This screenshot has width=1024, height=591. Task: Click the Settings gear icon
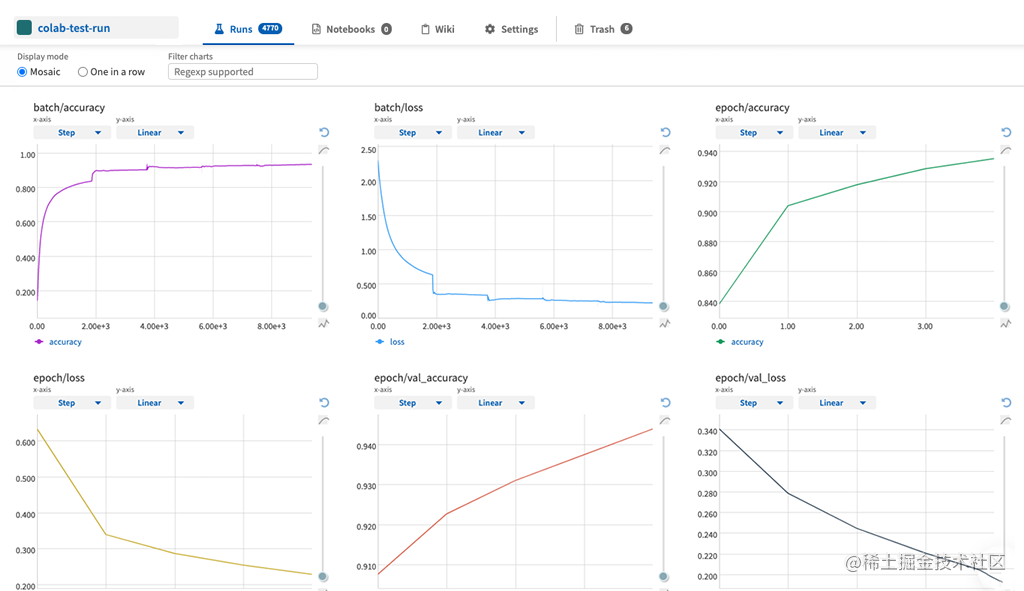pos(490,29)
